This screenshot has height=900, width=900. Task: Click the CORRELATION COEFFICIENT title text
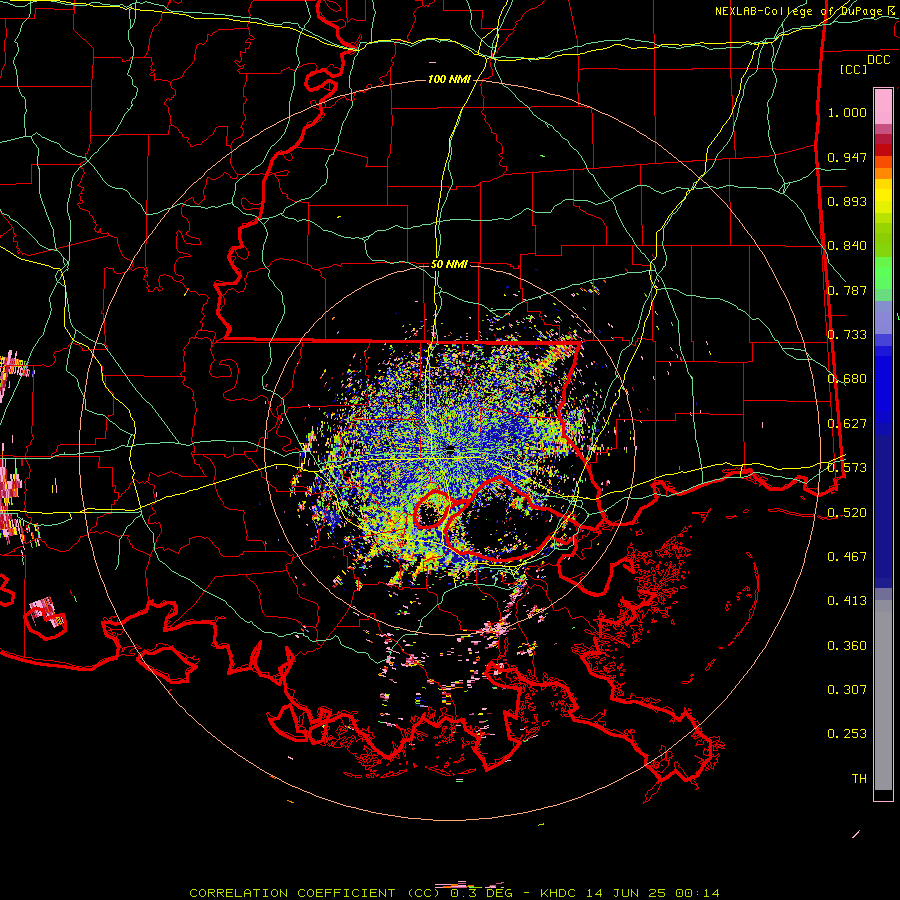point(292,893)
